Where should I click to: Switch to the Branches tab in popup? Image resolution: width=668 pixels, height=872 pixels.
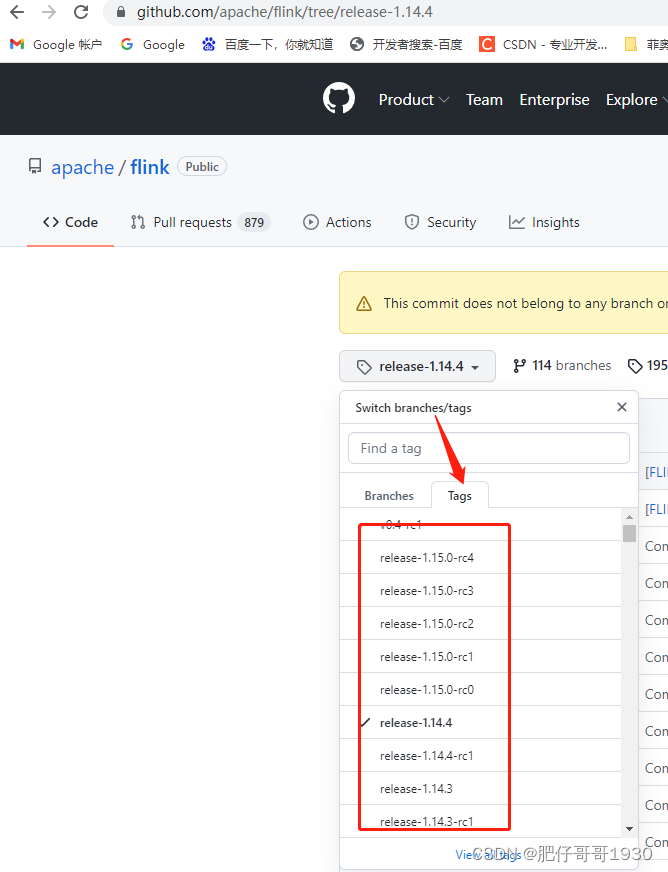coord(389,496)
